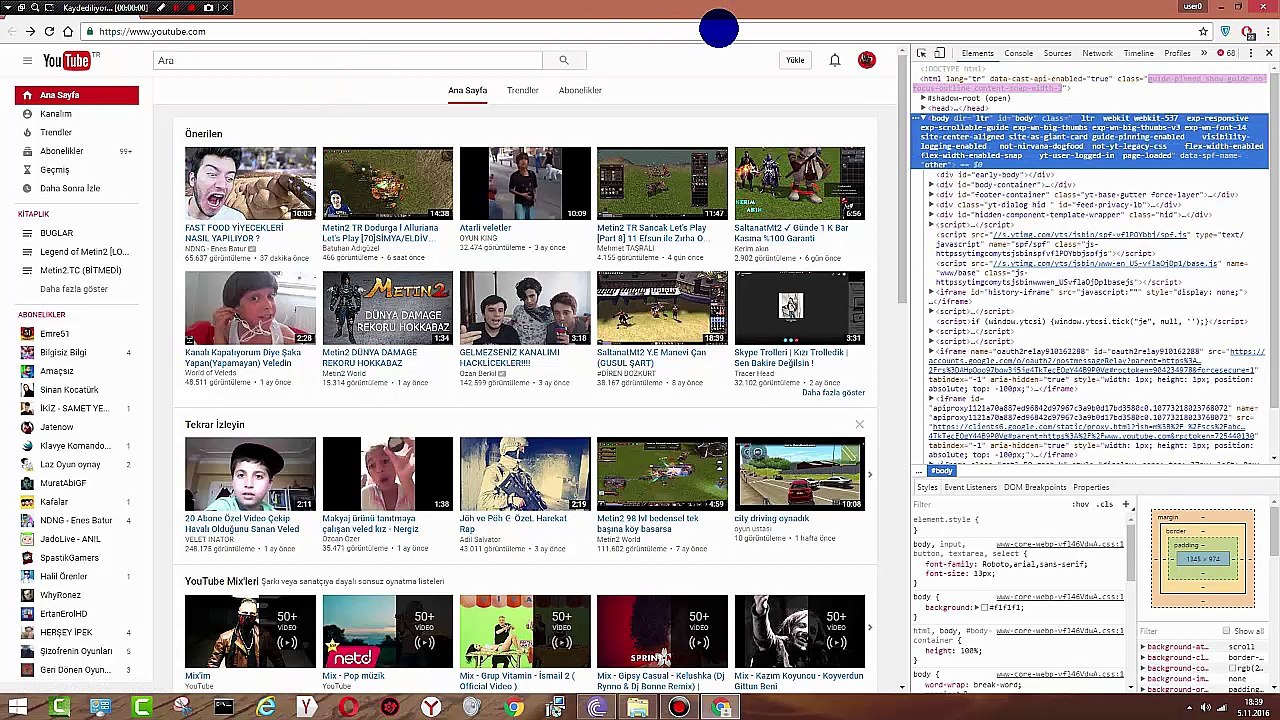
Task: Open the File Explorer taskbar icon
Action: point(637,708)
